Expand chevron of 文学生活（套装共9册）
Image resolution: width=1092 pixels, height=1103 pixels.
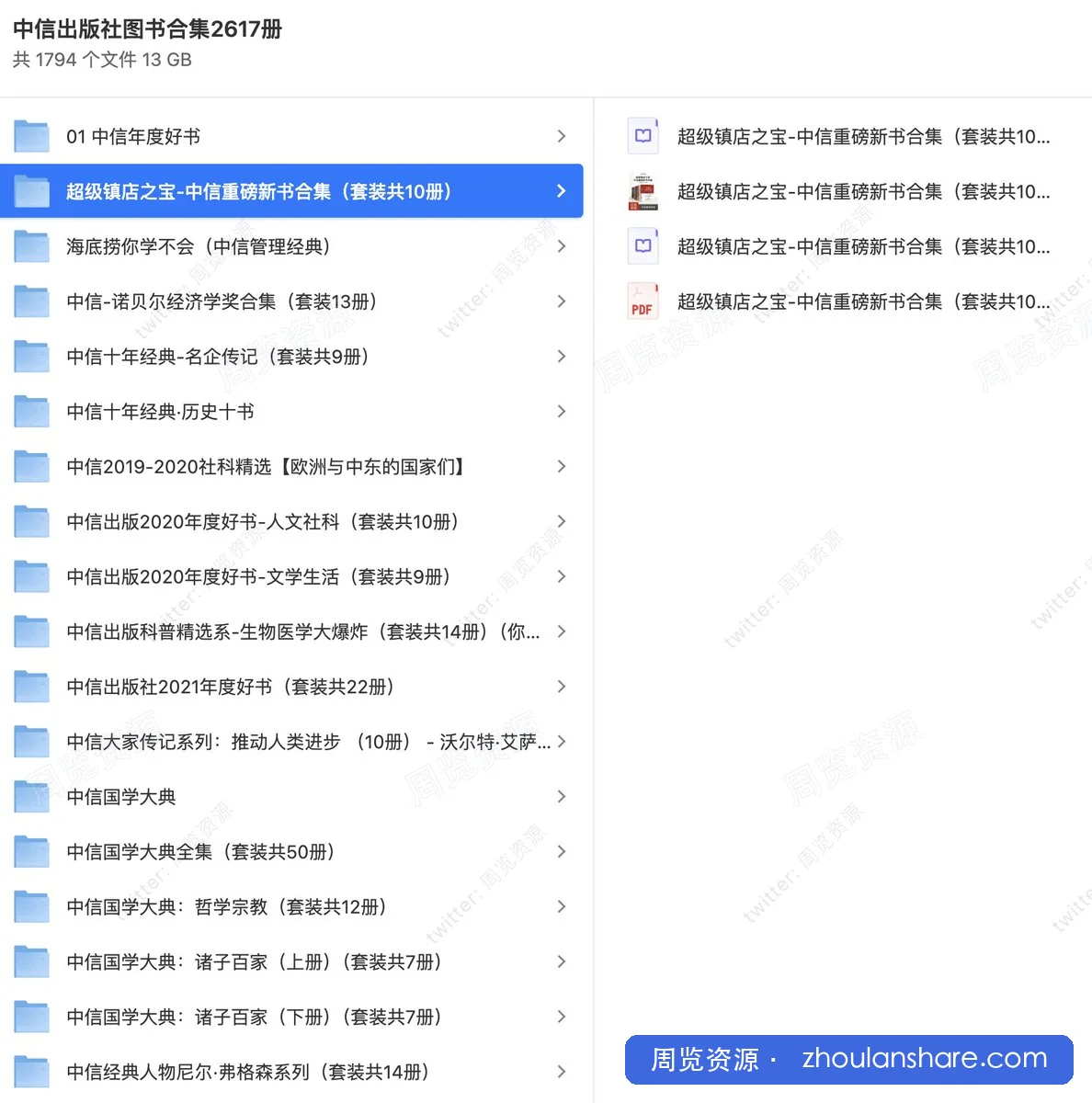click(x=562, y=576)
